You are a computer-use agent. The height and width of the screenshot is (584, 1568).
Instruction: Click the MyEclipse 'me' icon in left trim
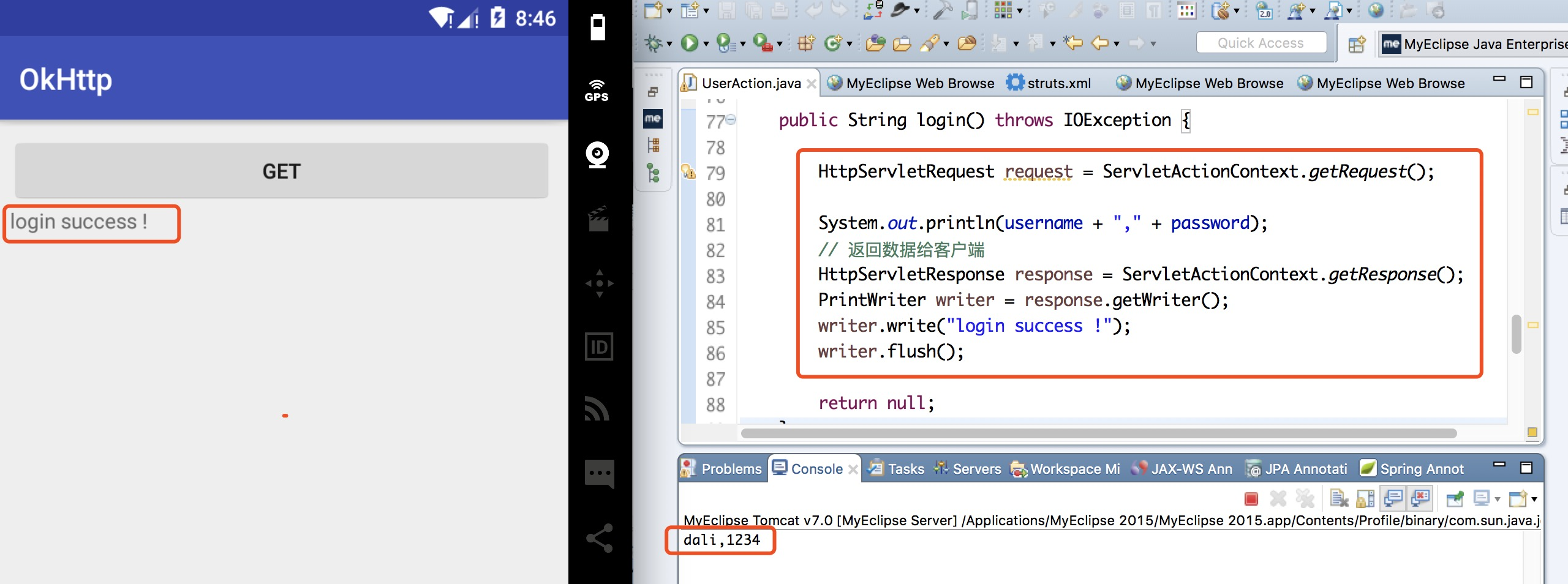[653, 118]
